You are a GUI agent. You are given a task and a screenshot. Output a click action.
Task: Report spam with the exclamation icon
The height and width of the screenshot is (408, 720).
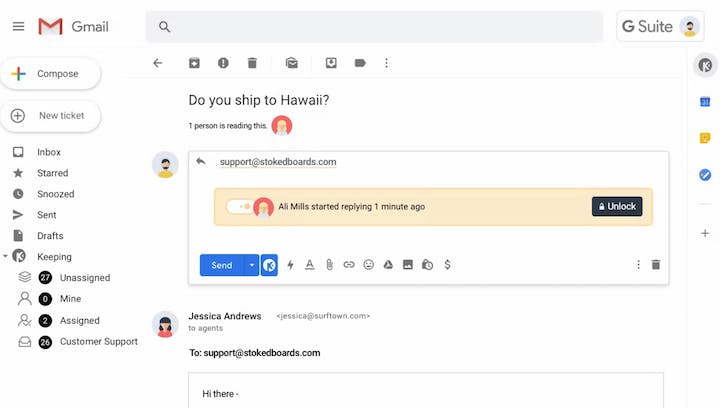223,63
